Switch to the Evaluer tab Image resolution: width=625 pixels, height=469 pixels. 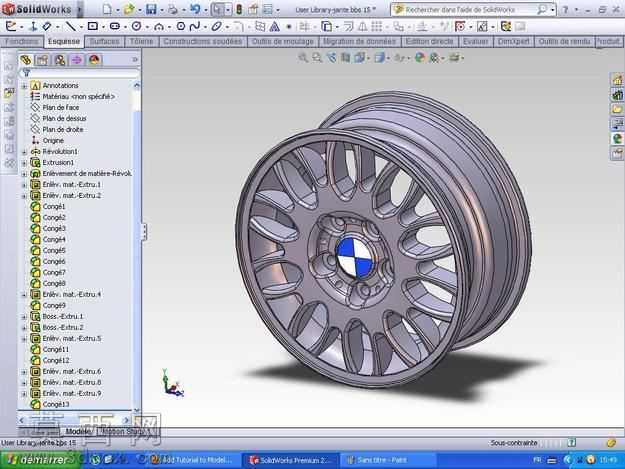pyautogui.click(x=476, y=41)
